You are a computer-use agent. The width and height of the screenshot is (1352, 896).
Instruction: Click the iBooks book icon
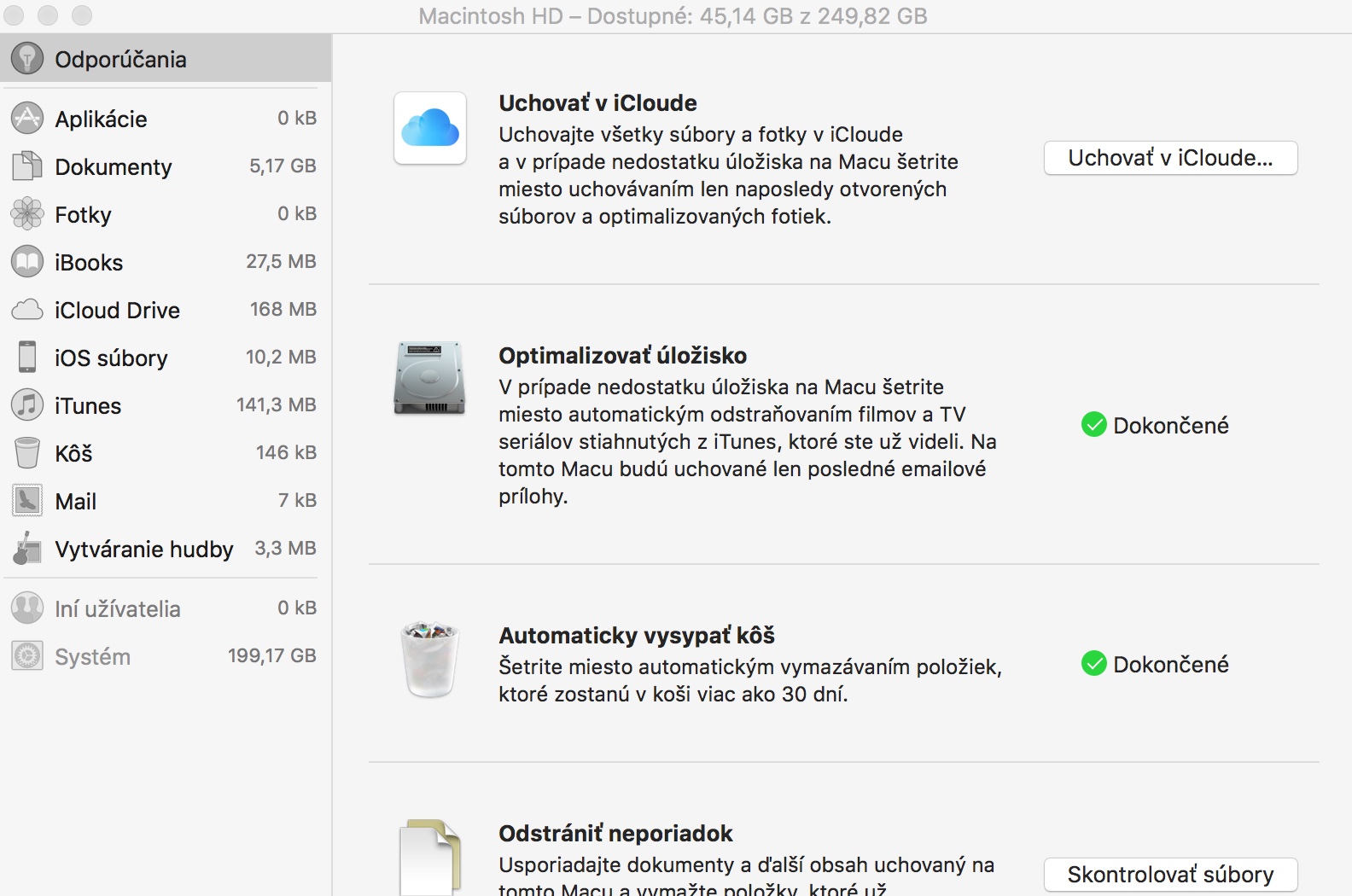coord(27,262)
